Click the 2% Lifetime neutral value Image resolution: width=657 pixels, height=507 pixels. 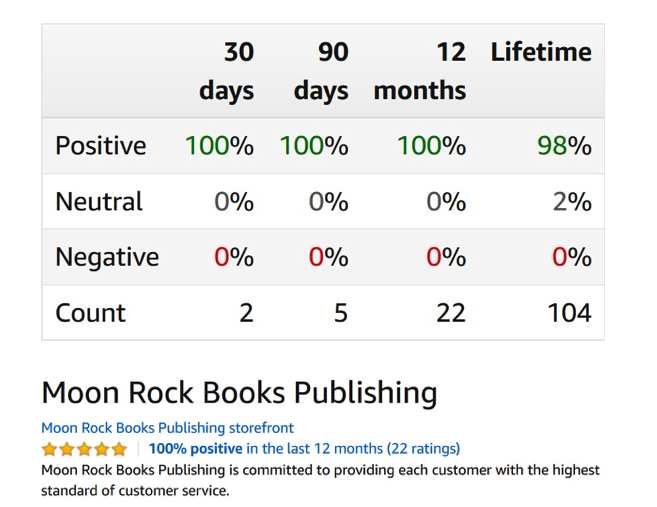[572, 202]
